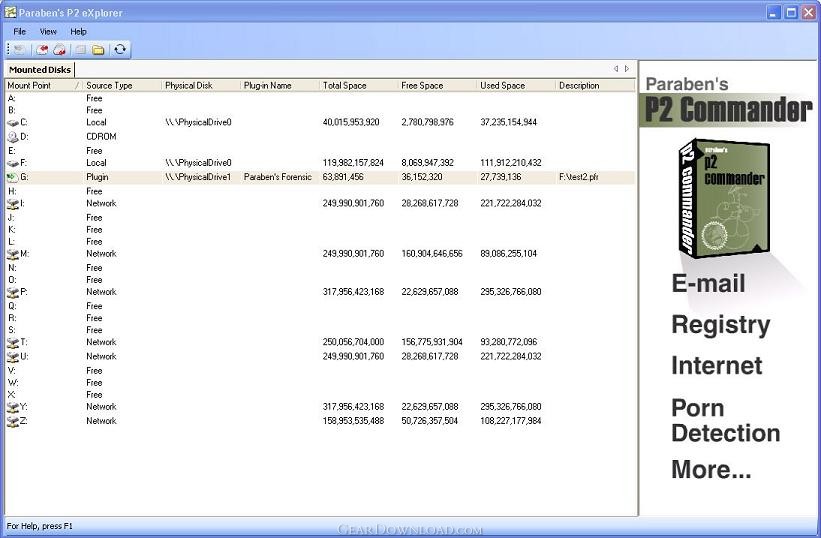821x538 pixels.
Task: Click the P2 Commander product box image
Action: coord(725,198)
